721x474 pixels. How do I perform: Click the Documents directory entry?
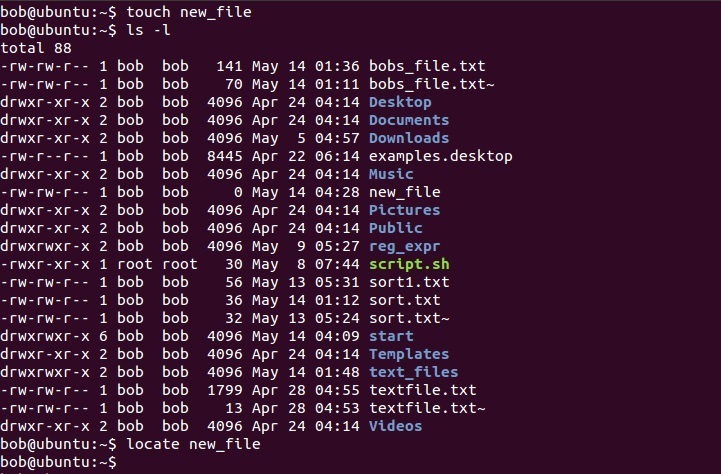click(x=409, y=120)
